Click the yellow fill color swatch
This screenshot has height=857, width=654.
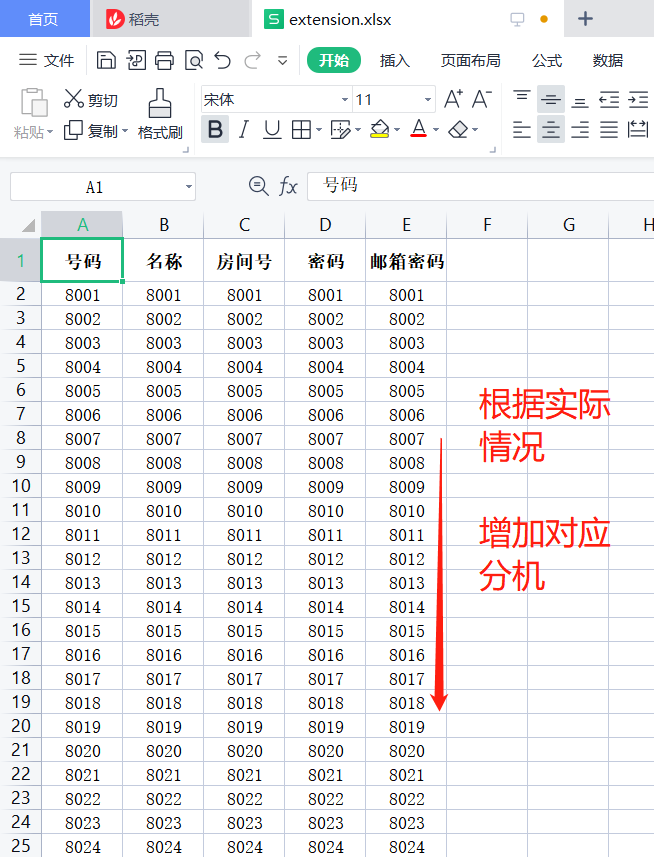(x=379, y=130)
